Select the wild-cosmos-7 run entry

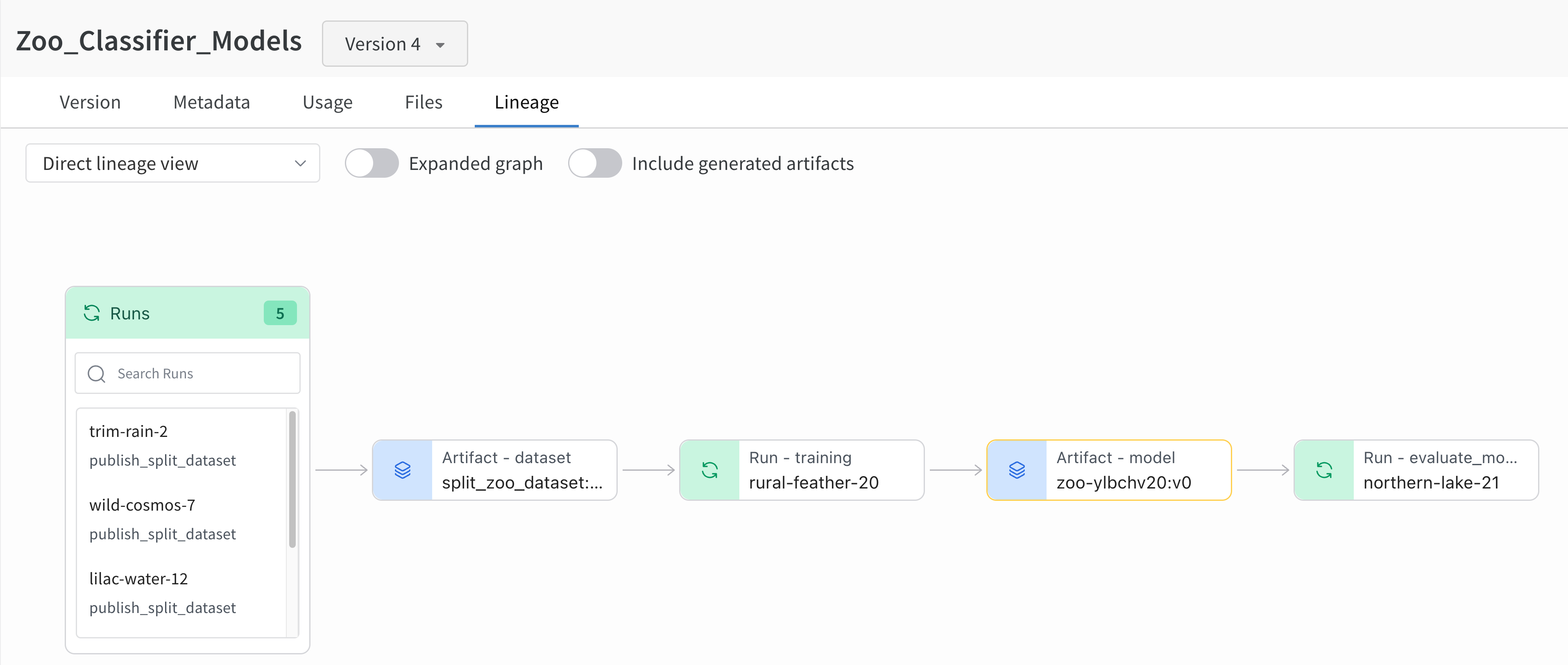coord(142,504)
